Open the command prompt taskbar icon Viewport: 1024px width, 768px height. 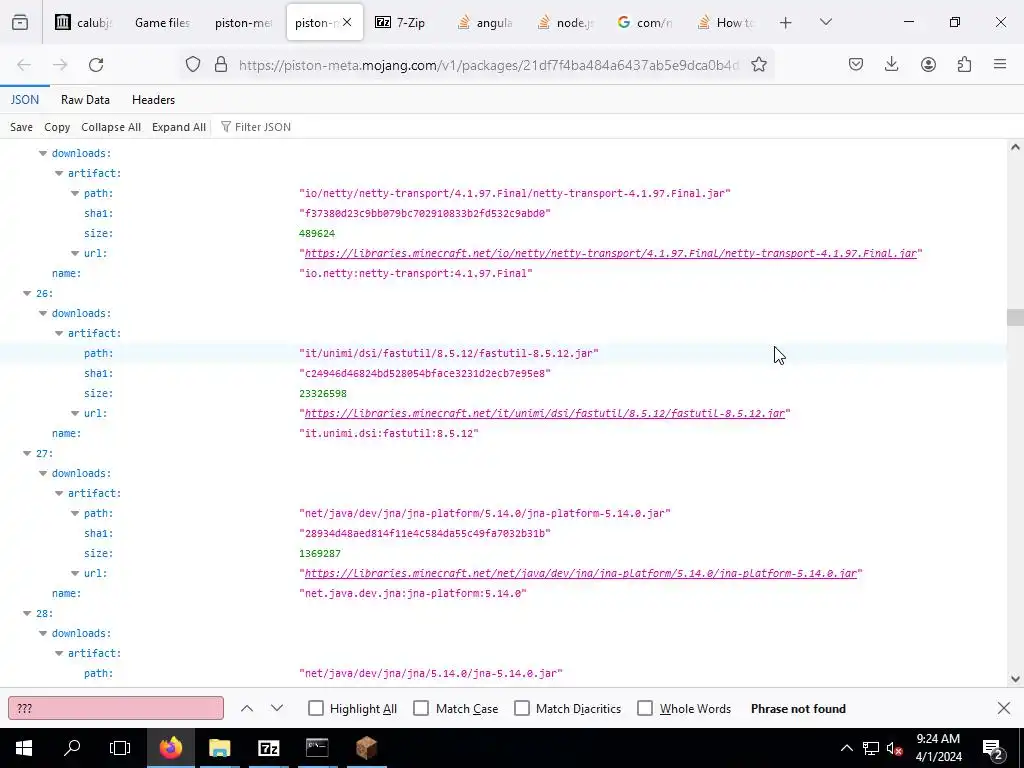click(x=317, y=748)
